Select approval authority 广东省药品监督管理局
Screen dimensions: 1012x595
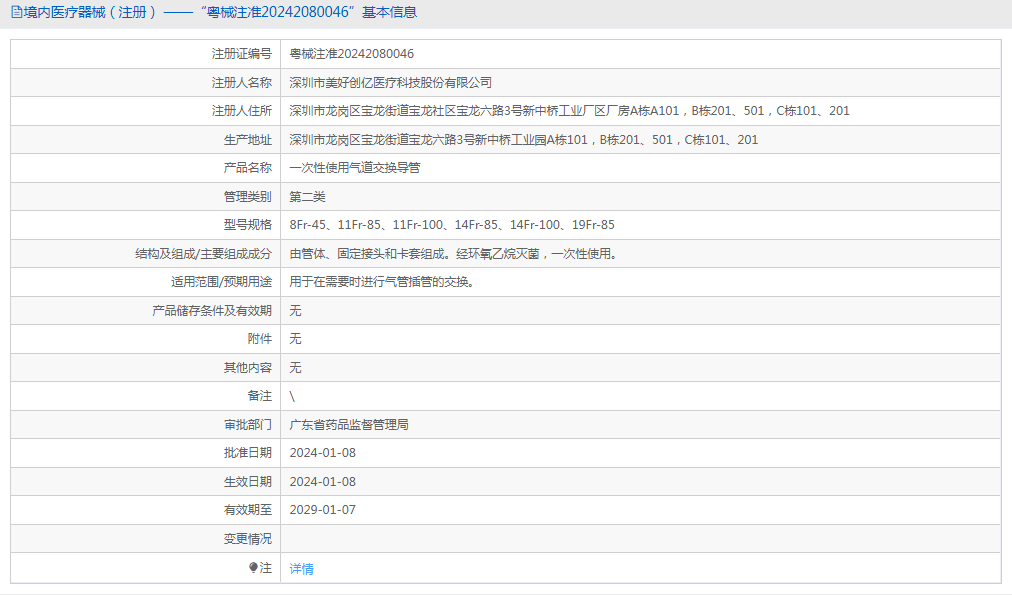[x=349, y=425]
